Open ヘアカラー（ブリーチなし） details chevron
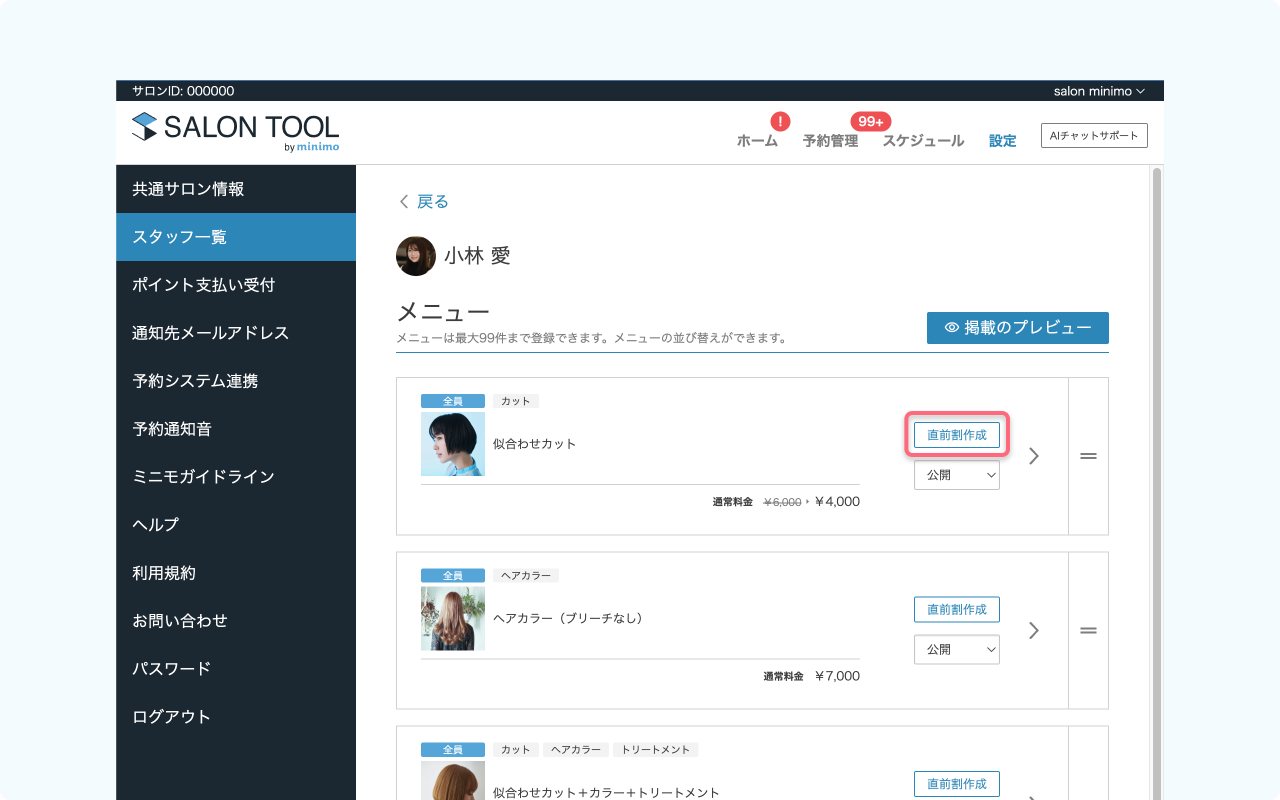 [1034, 630]
